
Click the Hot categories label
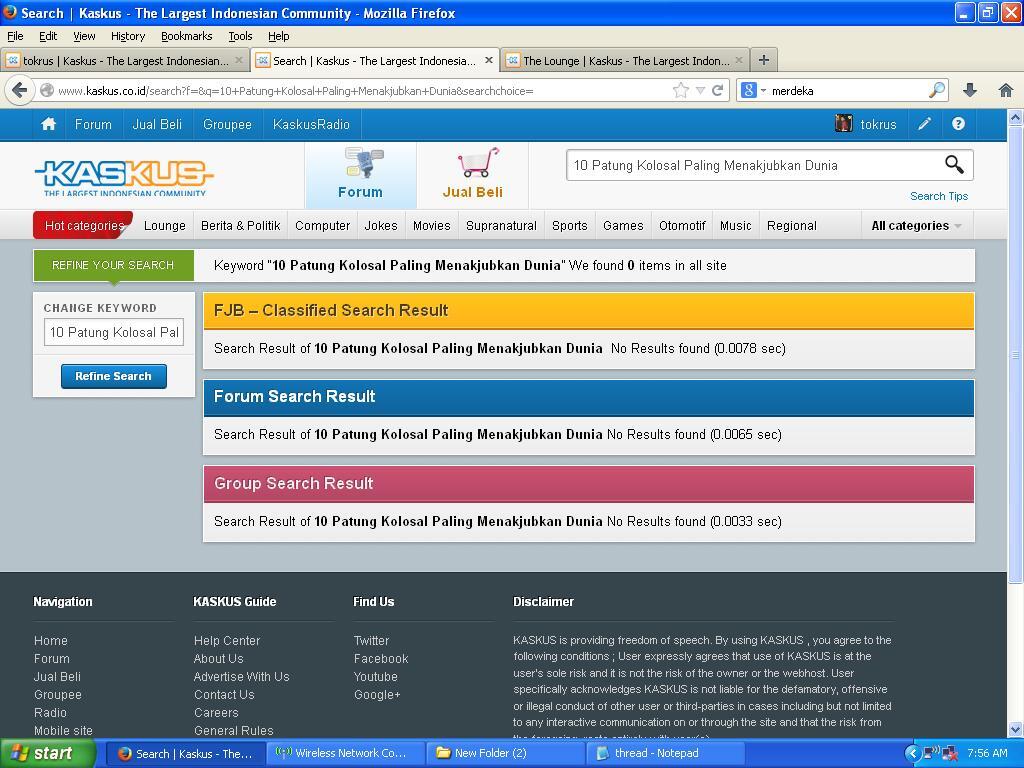(84, 226)
